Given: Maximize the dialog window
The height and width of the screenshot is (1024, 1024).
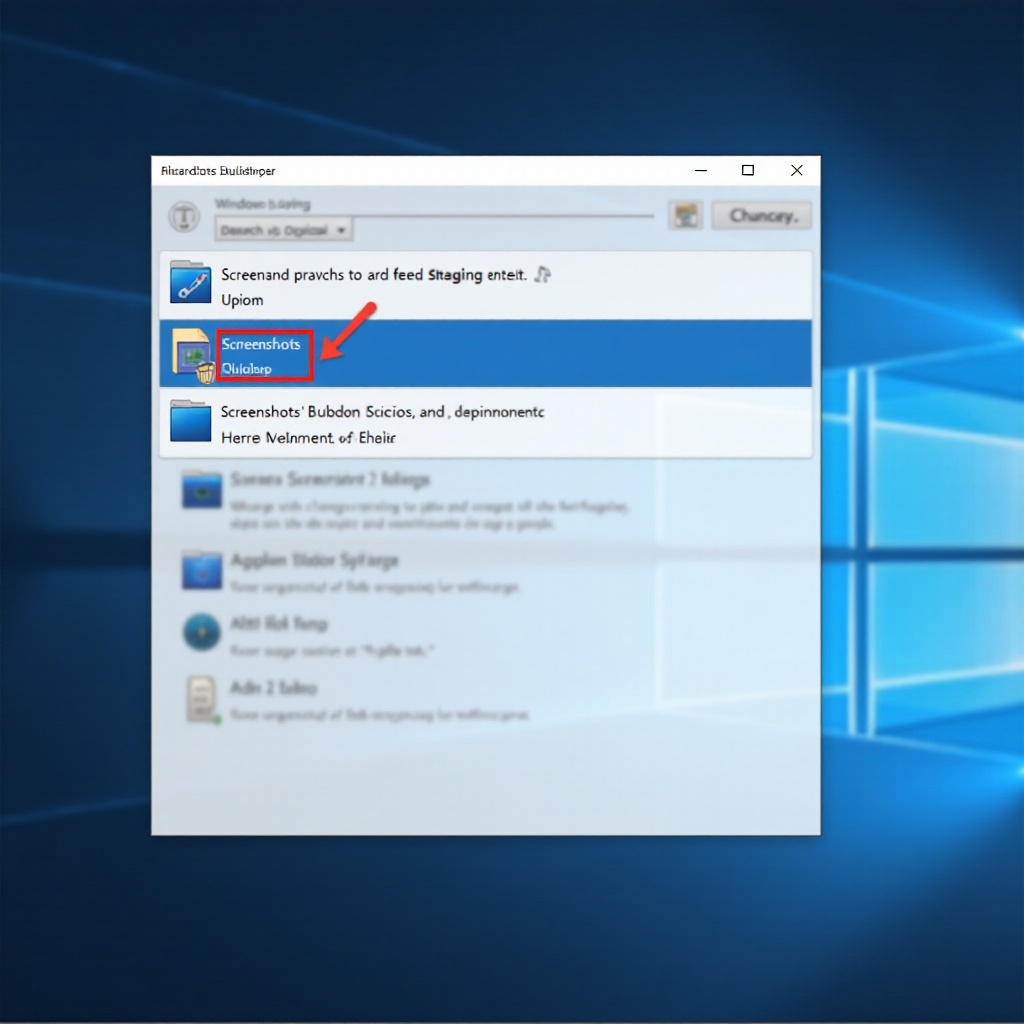Looking at the screenshot, I should 748,171.
